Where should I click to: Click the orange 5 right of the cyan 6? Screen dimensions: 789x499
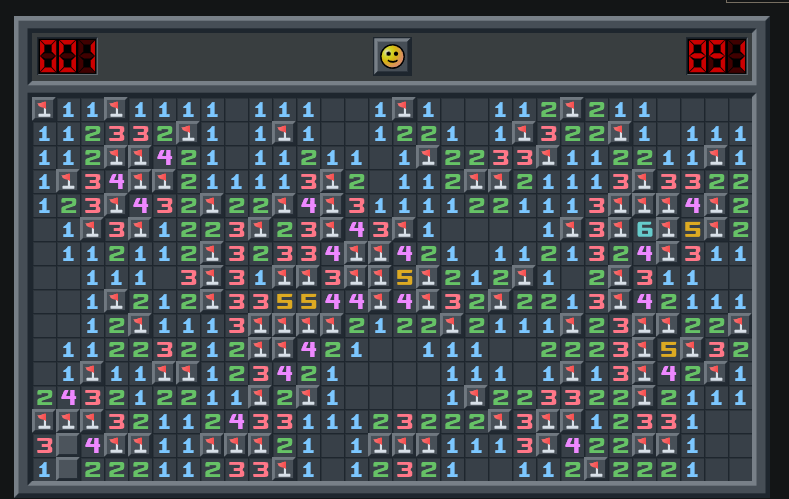[692, 230]
